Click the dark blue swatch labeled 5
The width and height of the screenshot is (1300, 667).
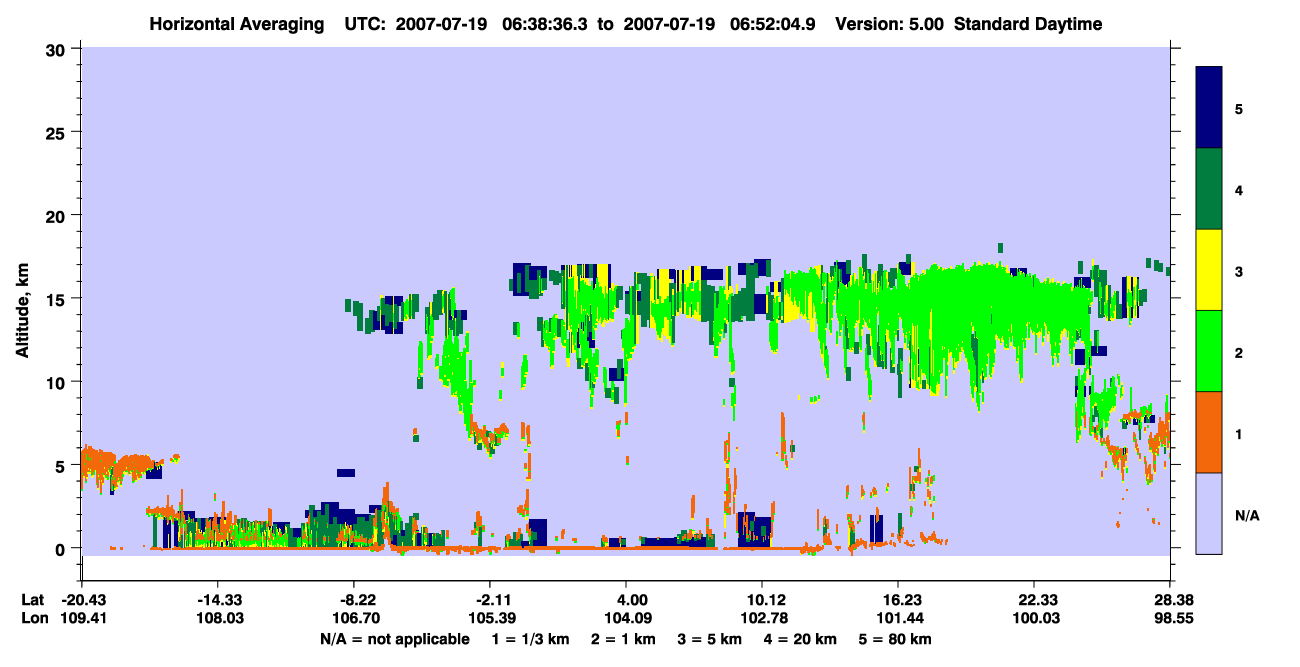point(1209,108)
